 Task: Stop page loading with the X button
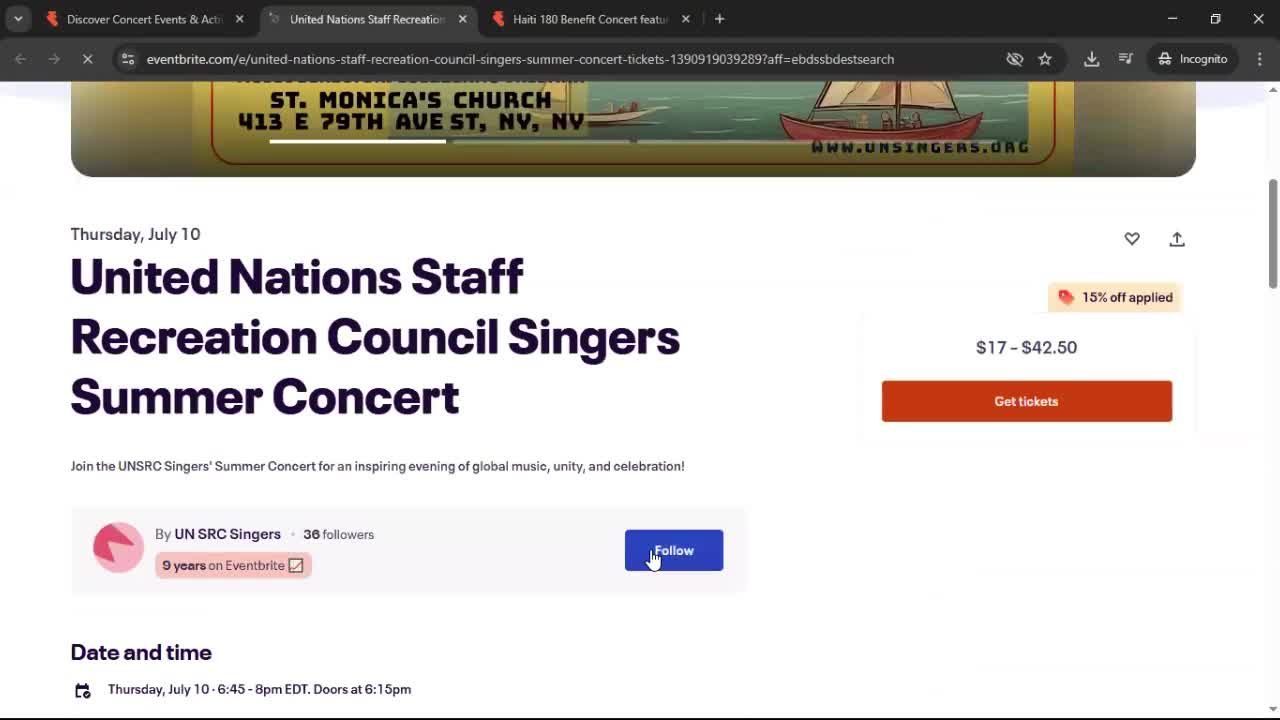coord(87,59)
